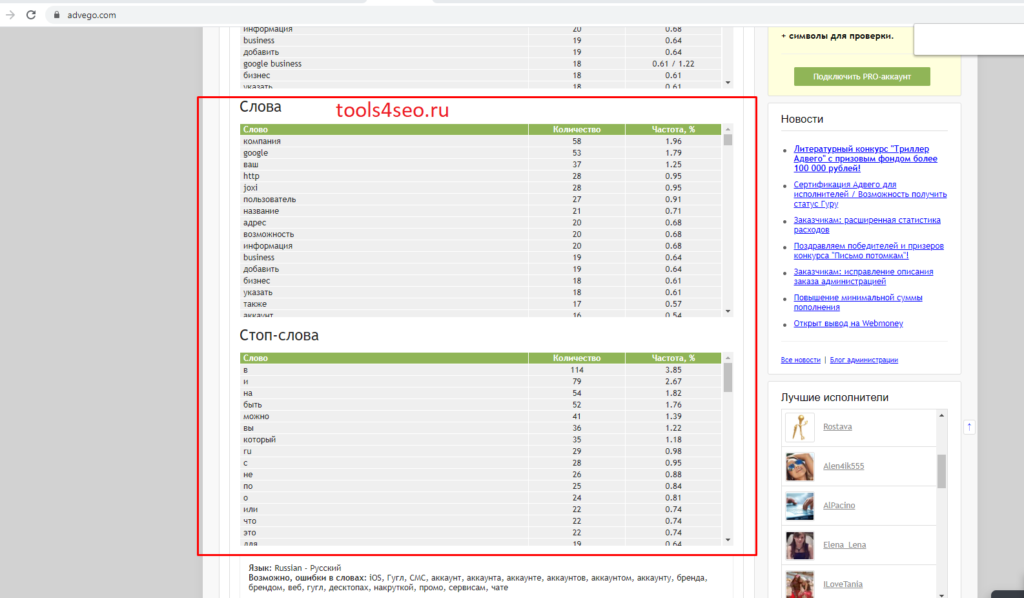Click the 'Стоп-слова' section heading
1024x598 pixels.
pyautogui.click(x=279, y=335)
